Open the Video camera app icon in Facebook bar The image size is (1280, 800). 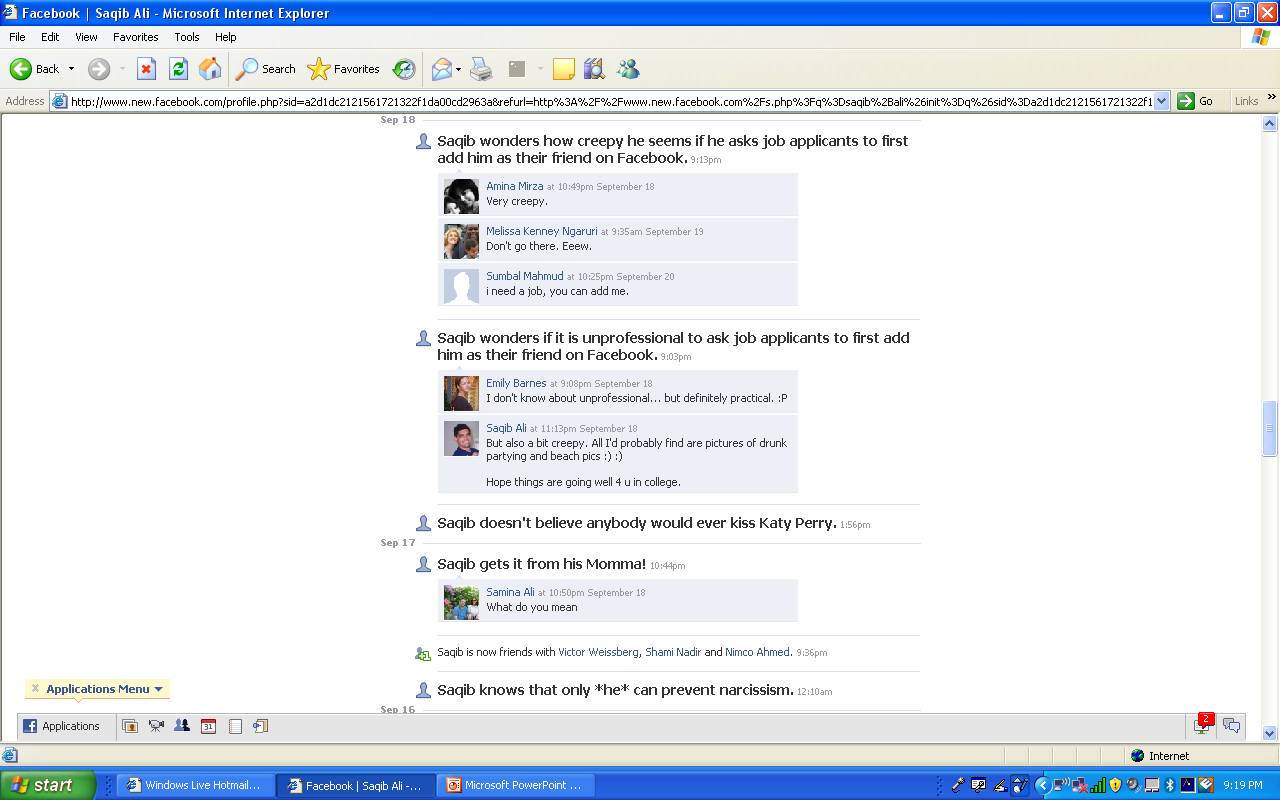coord(156,726)
